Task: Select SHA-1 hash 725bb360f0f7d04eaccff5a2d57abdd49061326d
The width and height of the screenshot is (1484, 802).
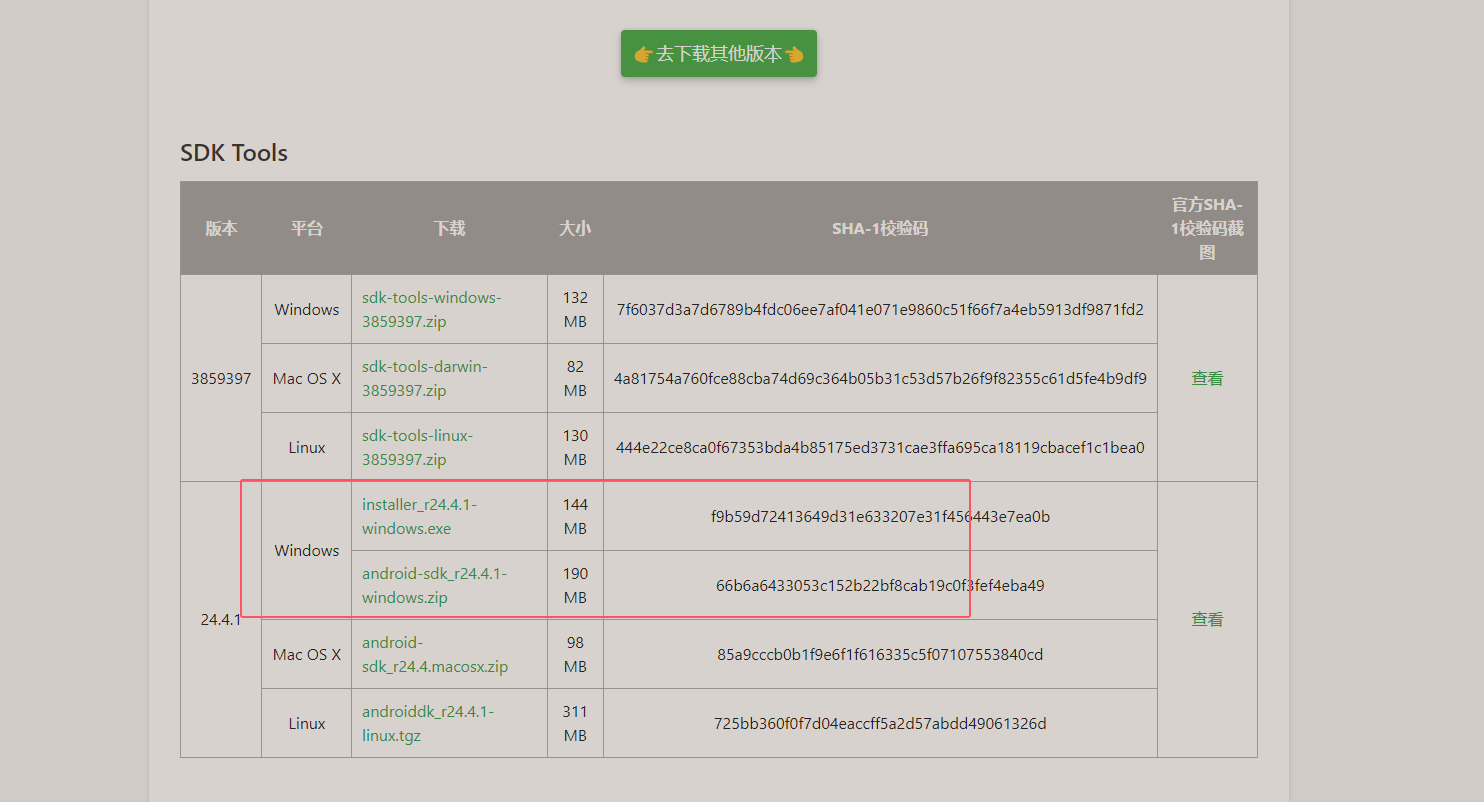Action: point(880,723)
